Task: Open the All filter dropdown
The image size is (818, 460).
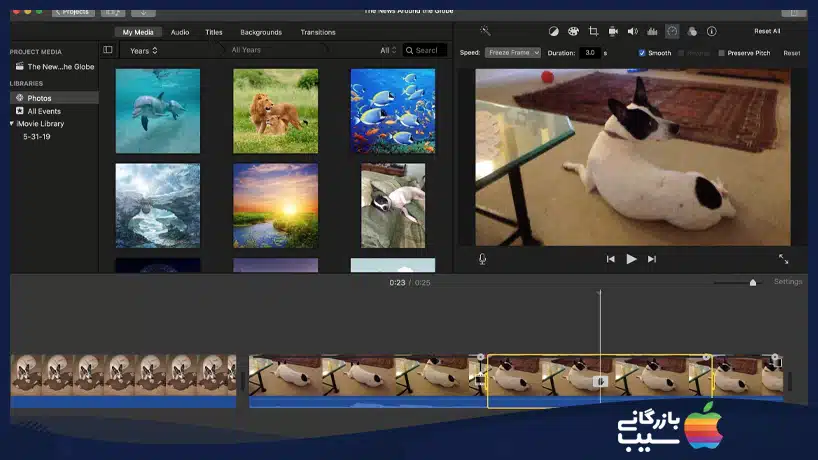Action: tap(388, 50)
